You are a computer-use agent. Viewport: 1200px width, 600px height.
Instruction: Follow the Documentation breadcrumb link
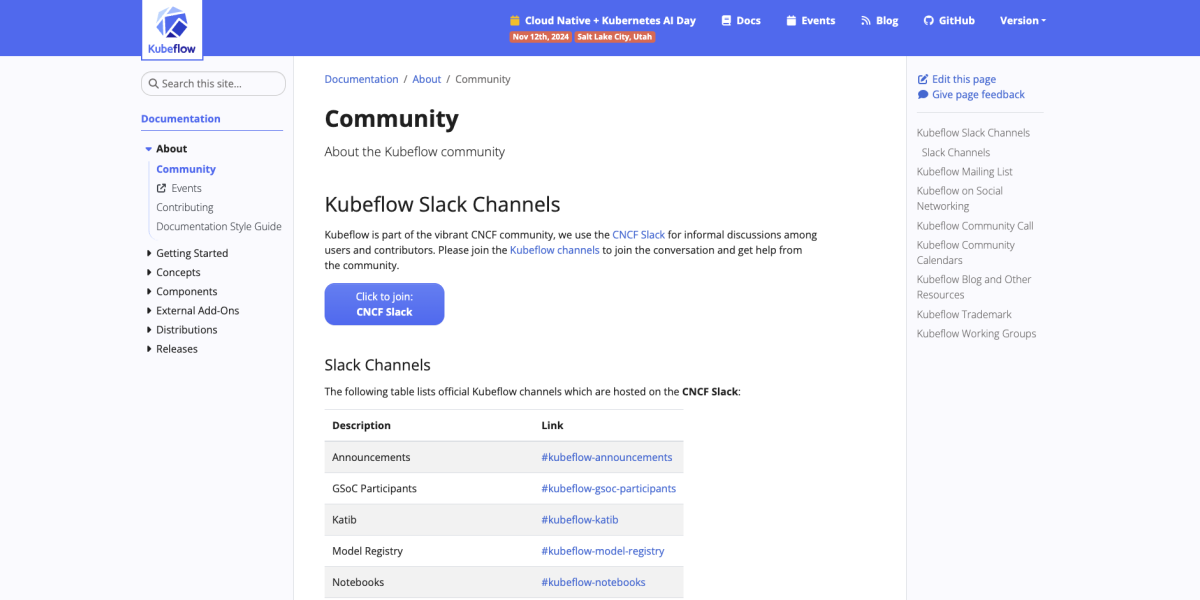click(361, 78)
